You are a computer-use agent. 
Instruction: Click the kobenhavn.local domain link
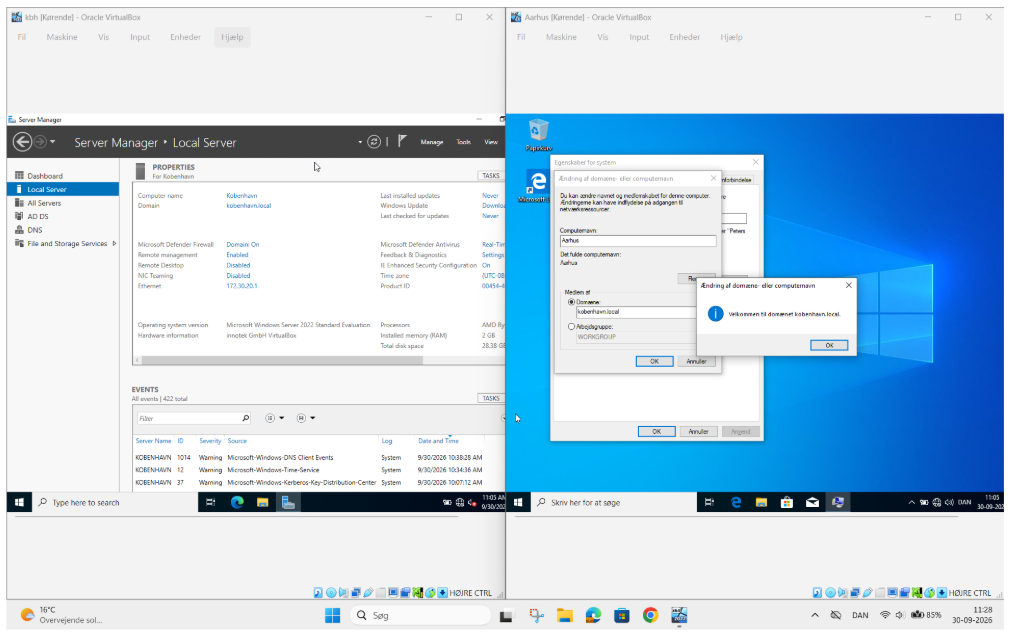(x=249, y=205)
